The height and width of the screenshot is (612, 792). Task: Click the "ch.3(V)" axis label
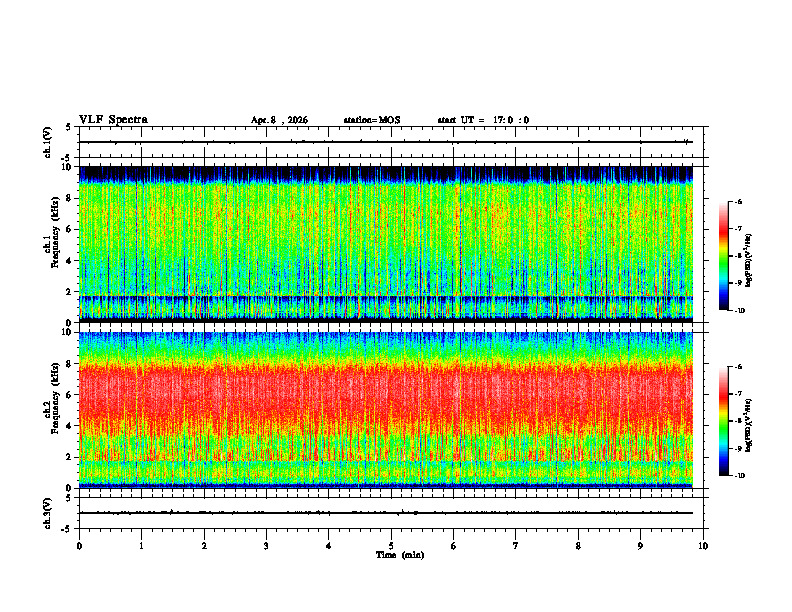tap(48, 513)
